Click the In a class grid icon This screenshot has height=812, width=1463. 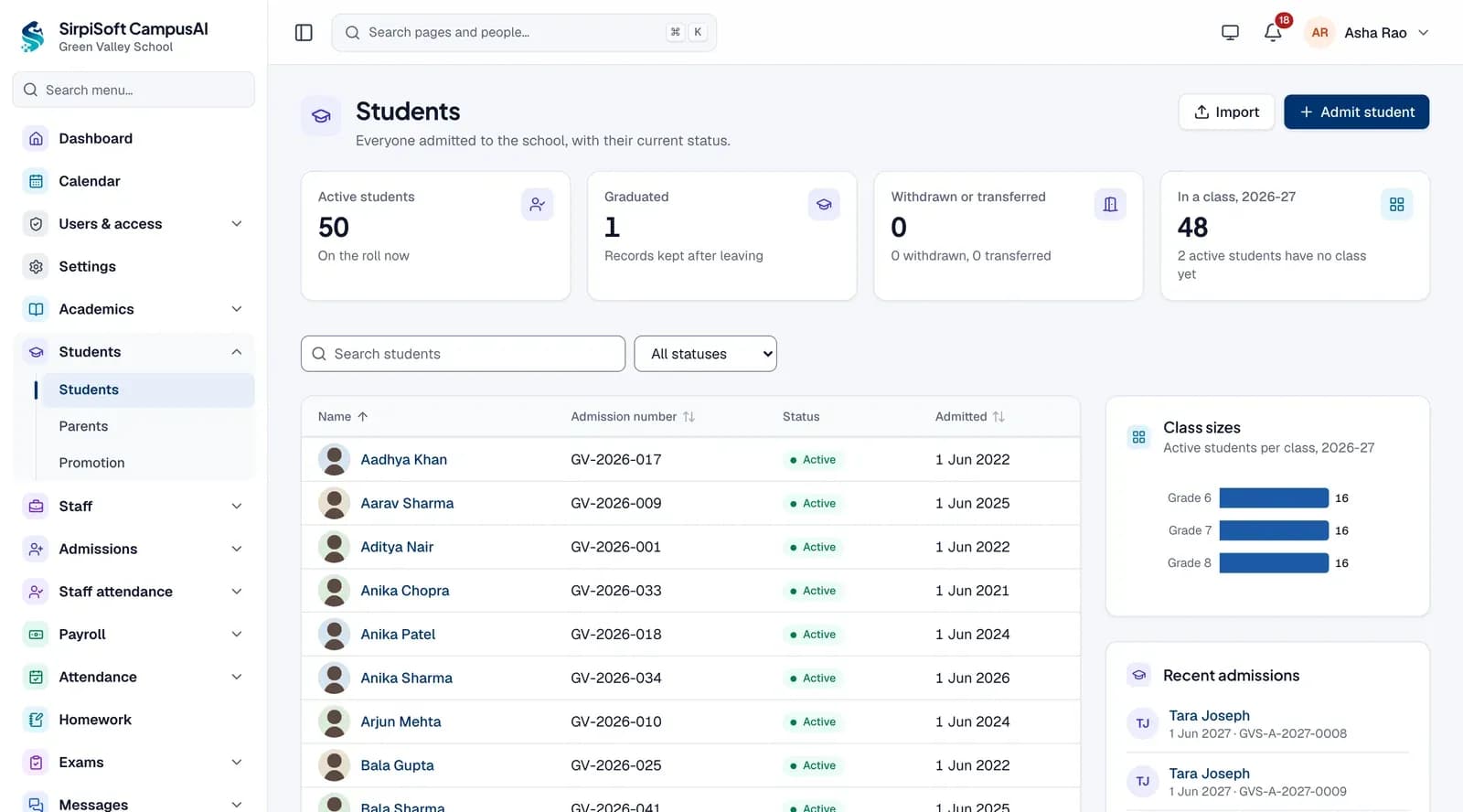[1396, 205]
